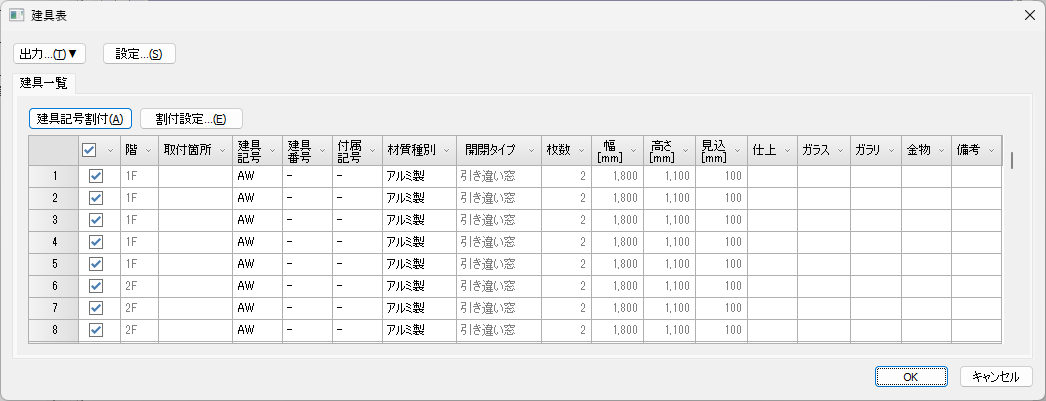Click the 建具表 window title icon
This screenshot has height=401, width=1046.
(x=16, y=16)
